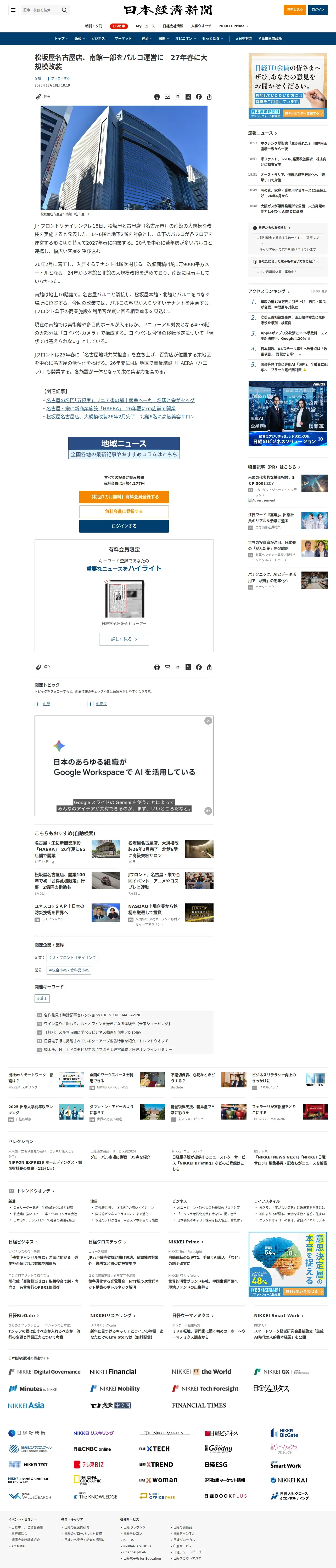
Task: Open recommended article 「HAERA」26年夏に65店舗
Action: 60,849
